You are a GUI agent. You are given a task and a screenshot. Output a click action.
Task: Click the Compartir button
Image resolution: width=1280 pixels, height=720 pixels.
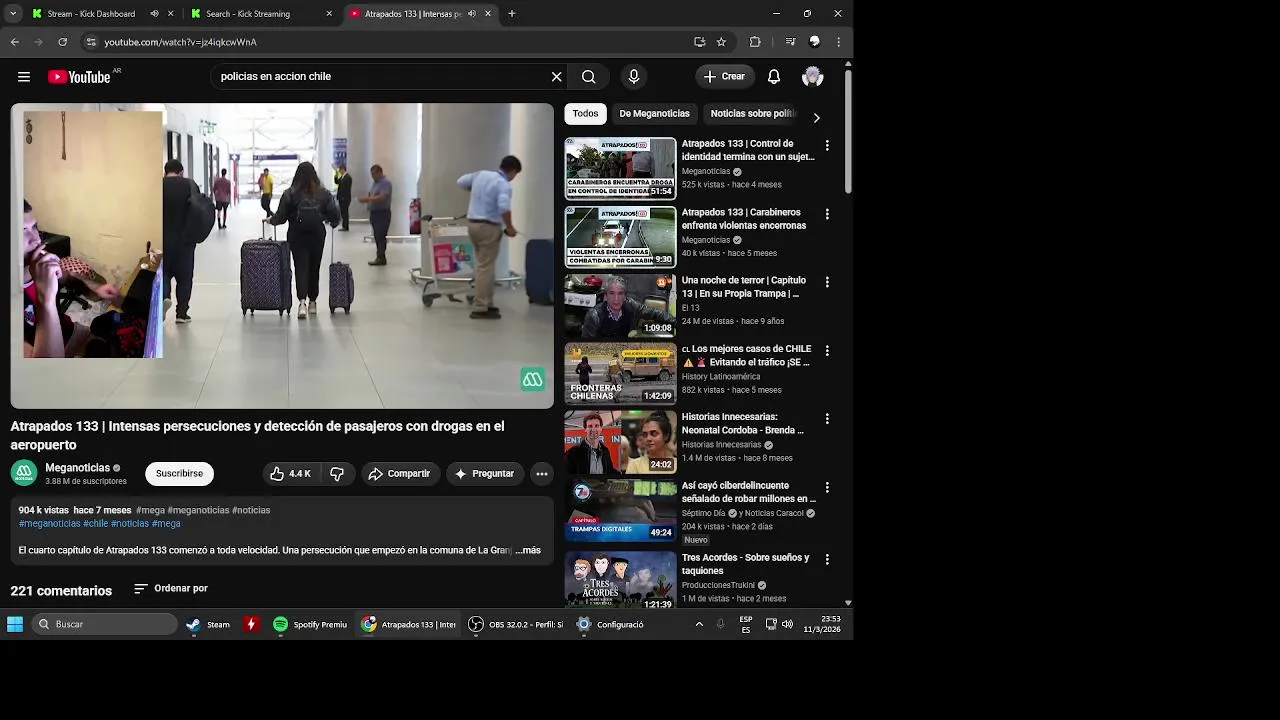[x=399, y=474]
